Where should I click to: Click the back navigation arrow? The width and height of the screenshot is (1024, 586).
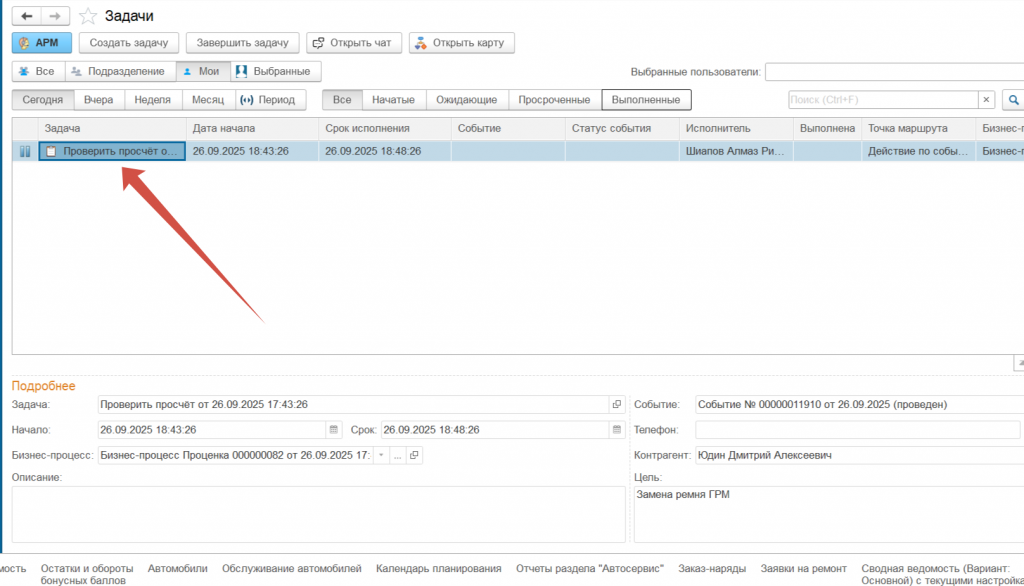(x=27, y=16)
